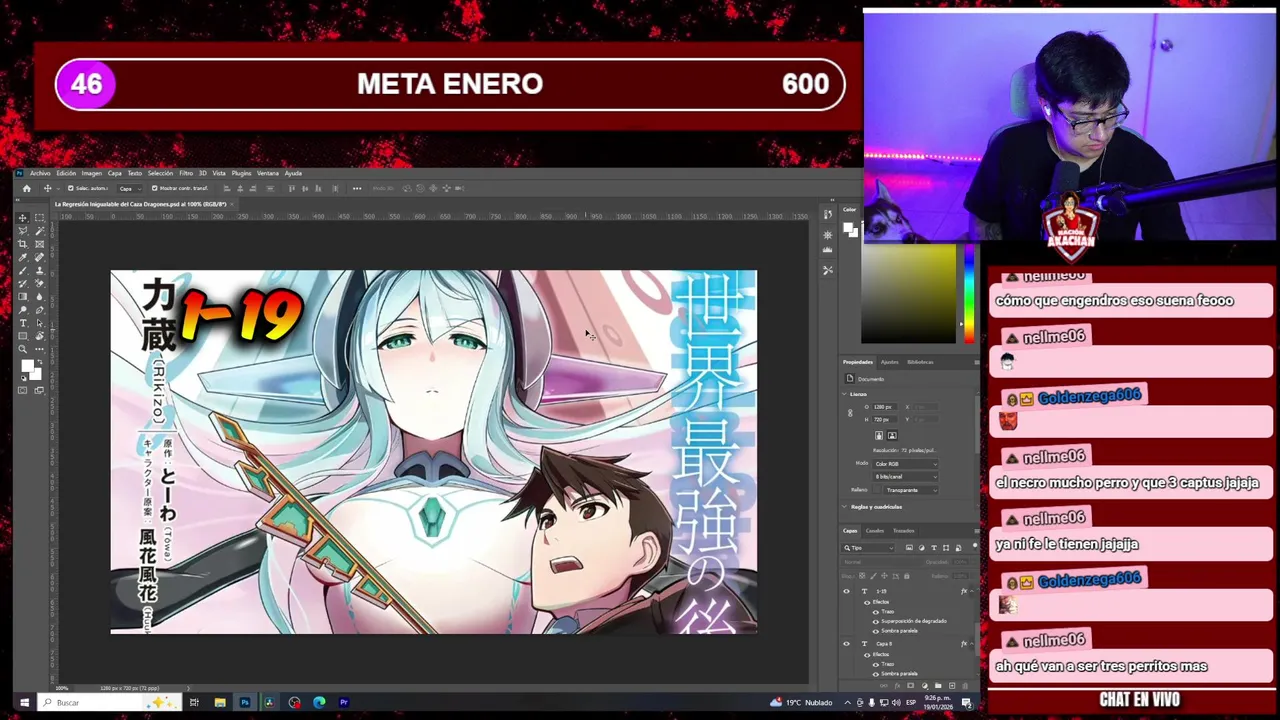1280x720 pixels.
Task: Delete layer with the trash icon
Action: tap(965, 686)
